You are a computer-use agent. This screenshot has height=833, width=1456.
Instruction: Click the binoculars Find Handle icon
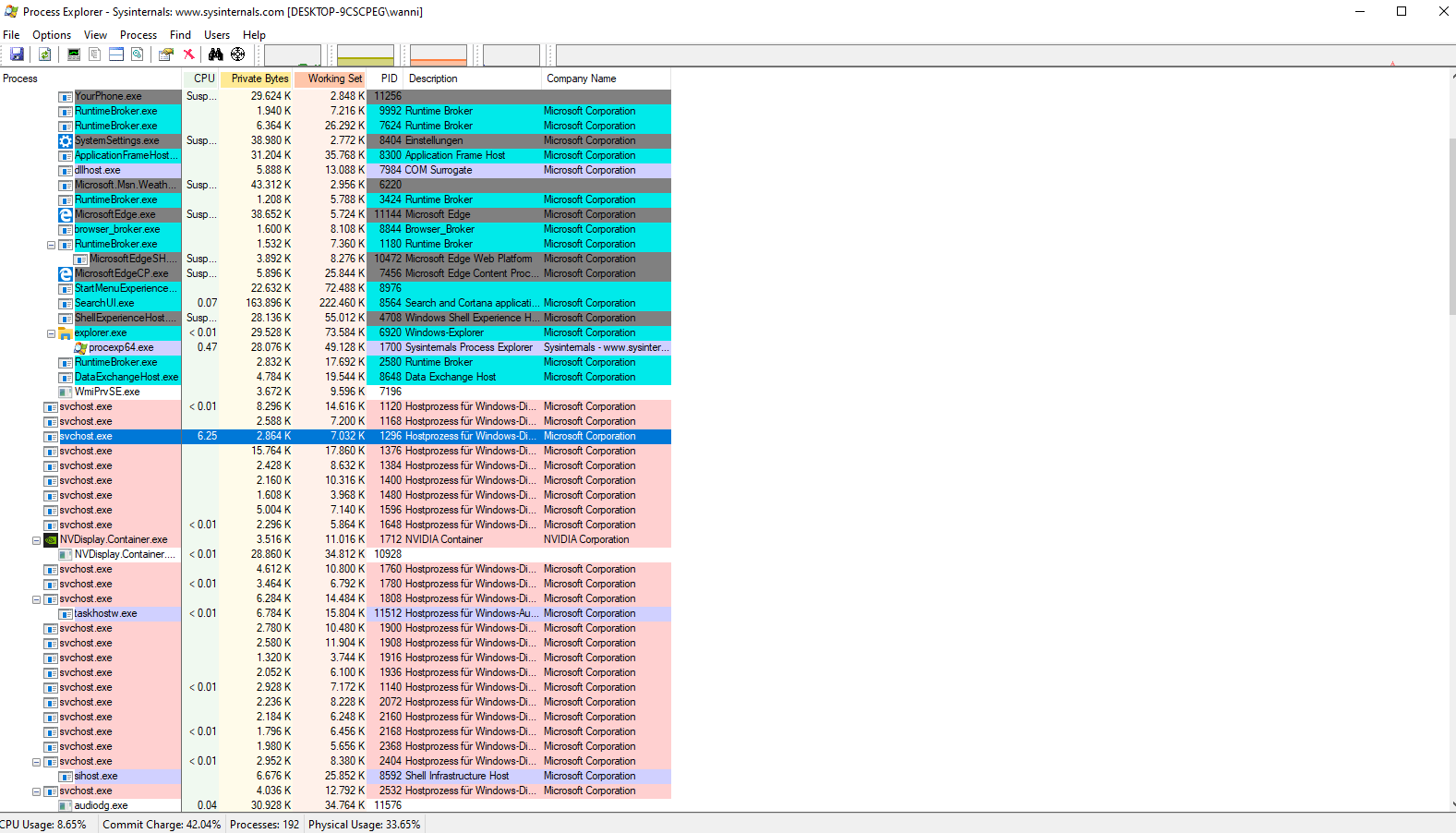(215, 54)
